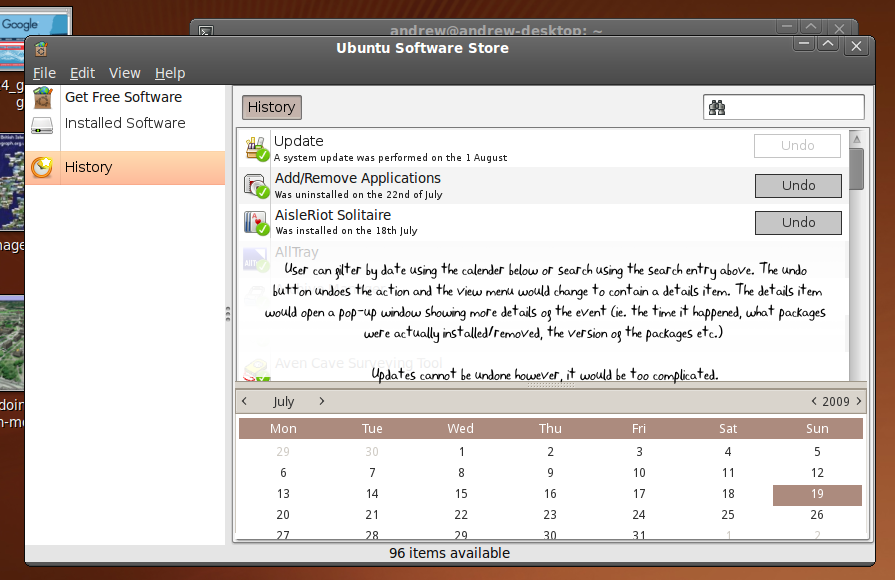The width and height of the screenshot is (895, 580).
Task: Click the Get Free Software icon
Action: point(42,97)
